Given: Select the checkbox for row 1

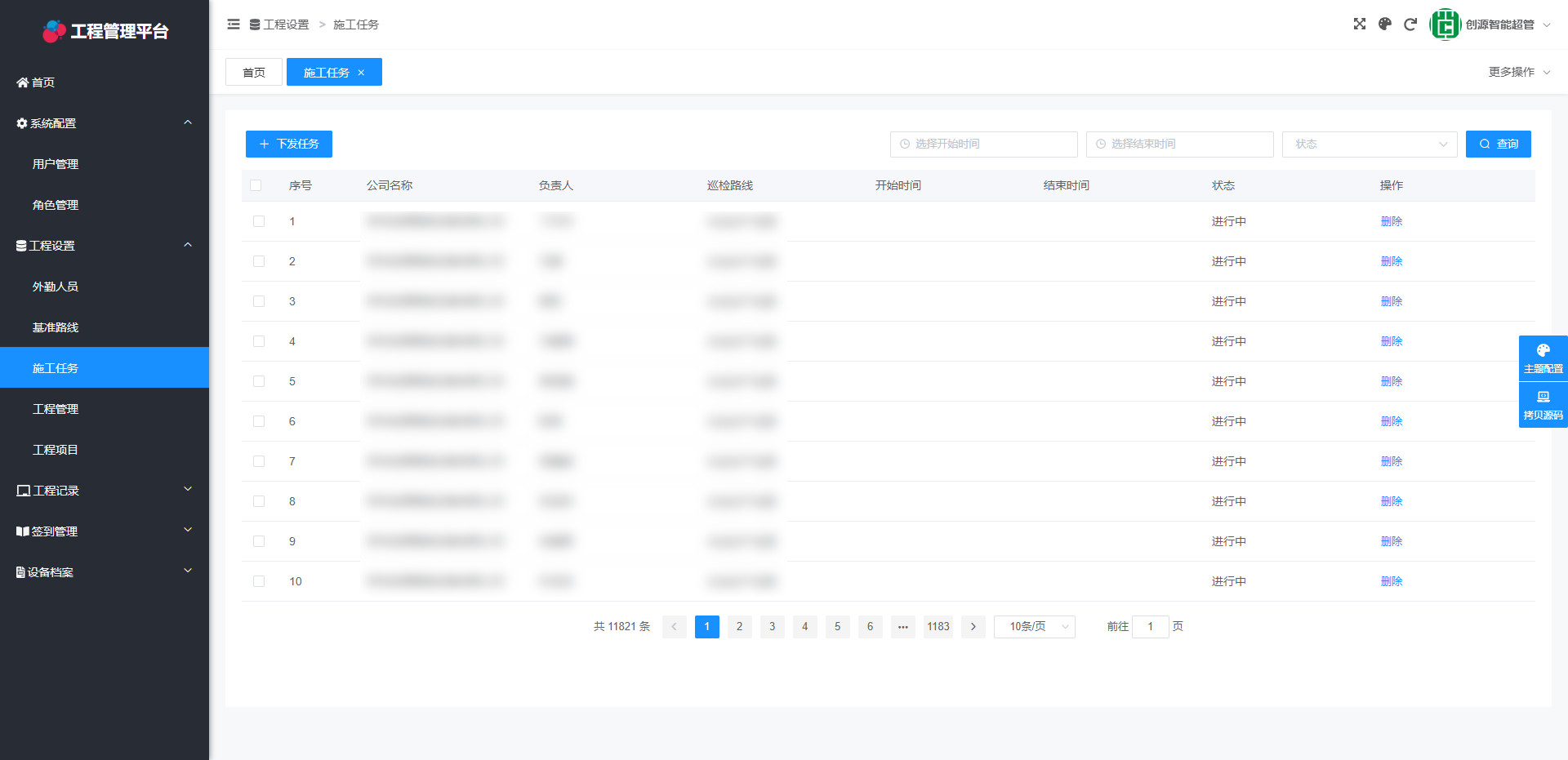Looking at the screenshot, I should [x=259, y=221].
